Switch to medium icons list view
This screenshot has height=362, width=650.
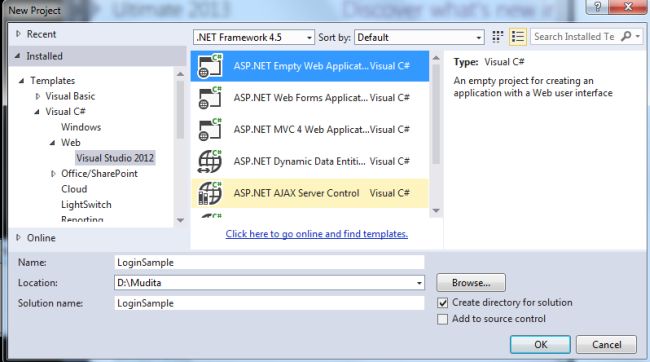517,37
